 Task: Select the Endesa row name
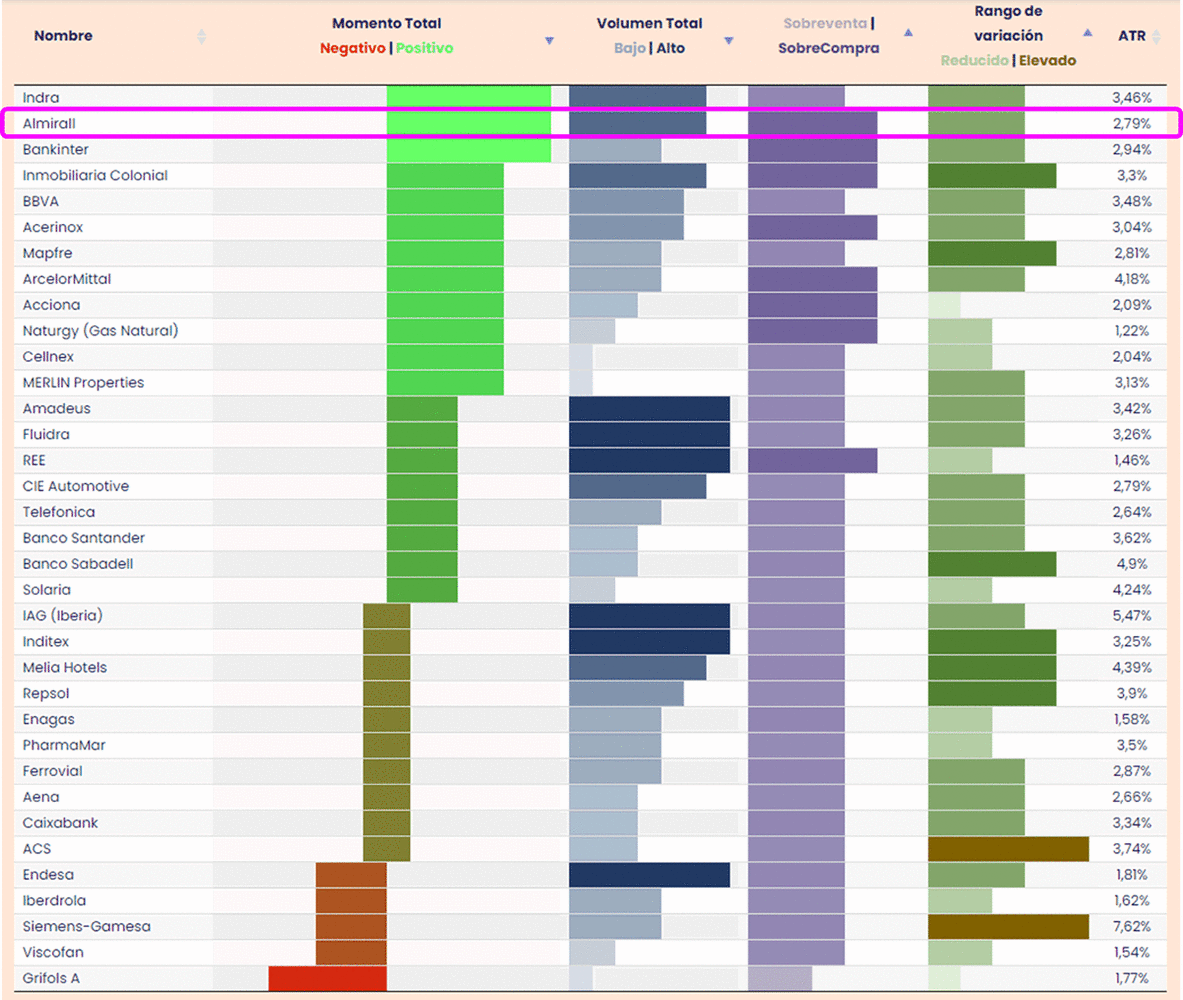48,875
